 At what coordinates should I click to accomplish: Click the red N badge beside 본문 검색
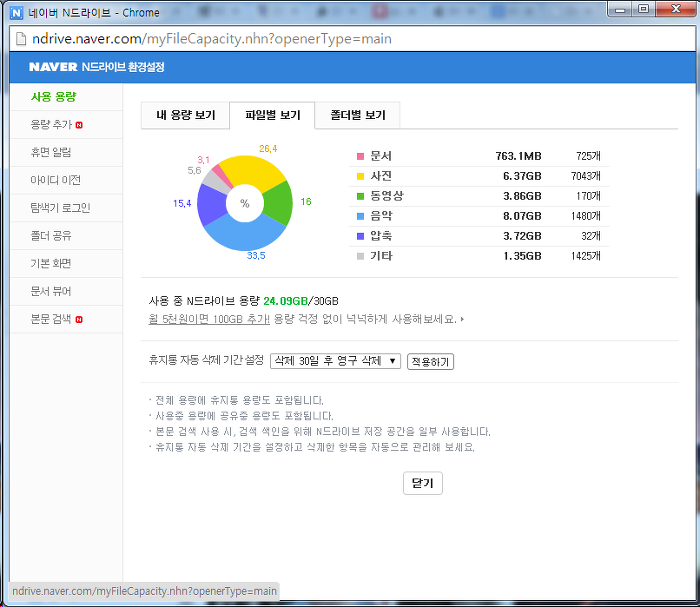(79, 320)
